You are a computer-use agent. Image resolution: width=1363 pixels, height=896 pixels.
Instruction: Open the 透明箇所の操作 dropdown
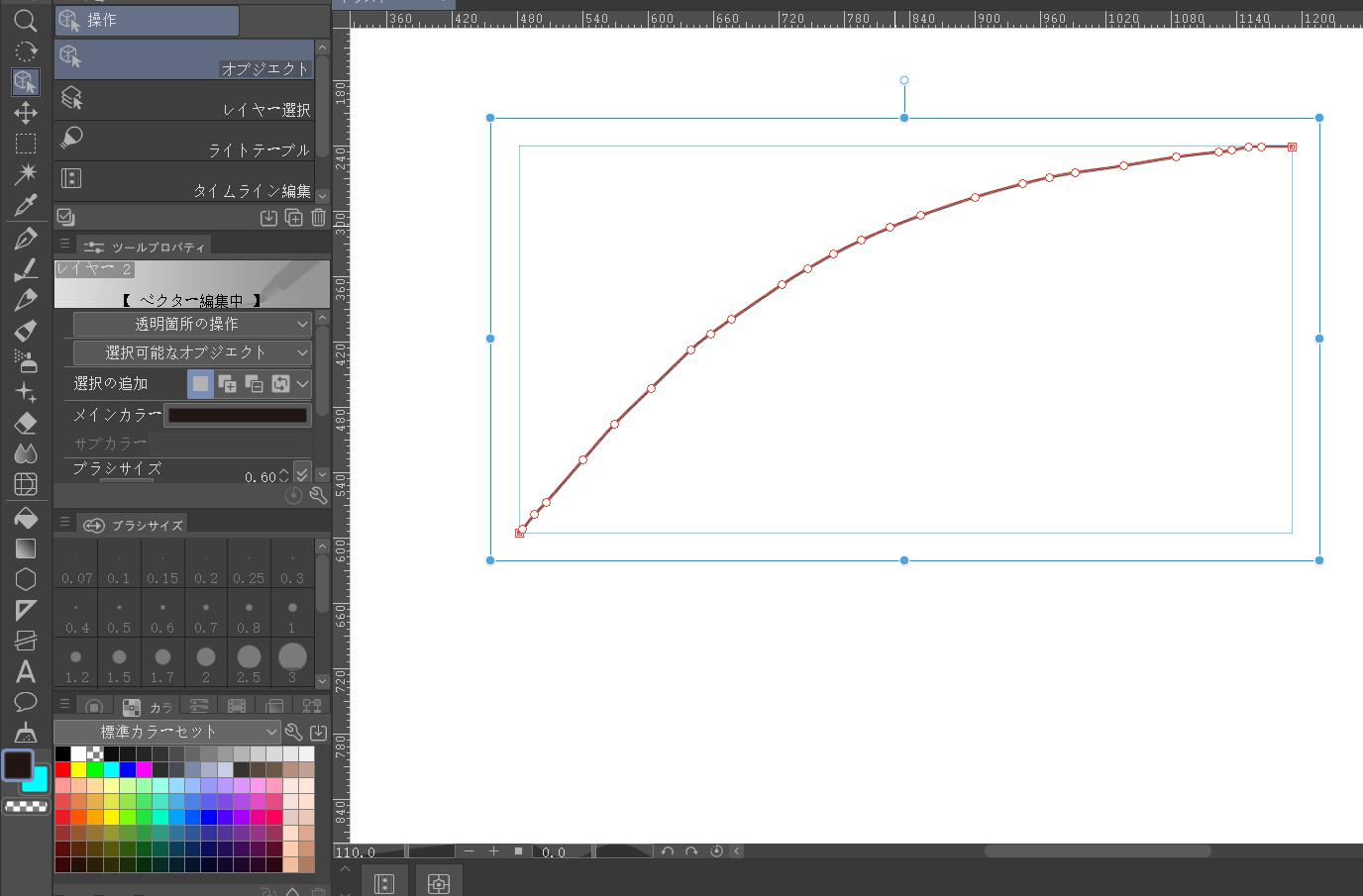pos(192,324)
